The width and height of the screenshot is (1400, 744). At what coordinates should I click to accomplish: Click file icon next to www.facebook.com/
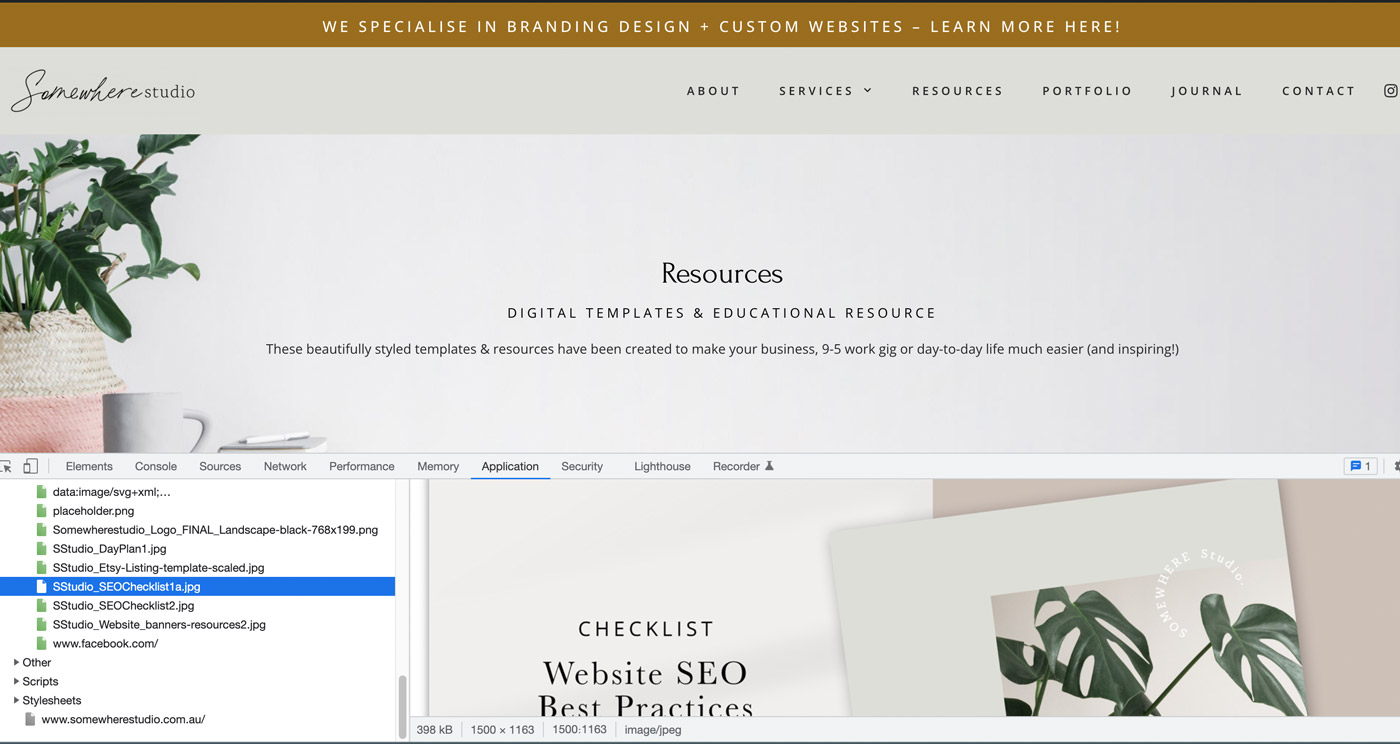point(41,644)
